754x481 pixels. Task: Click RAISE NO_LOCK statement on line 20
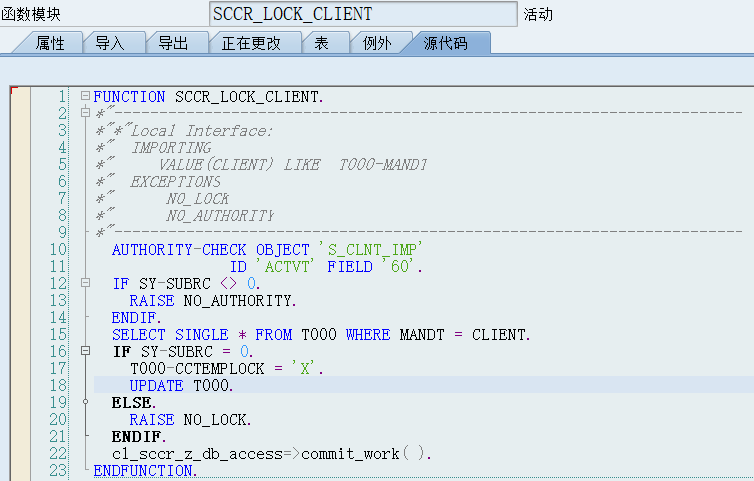(190, 419)
